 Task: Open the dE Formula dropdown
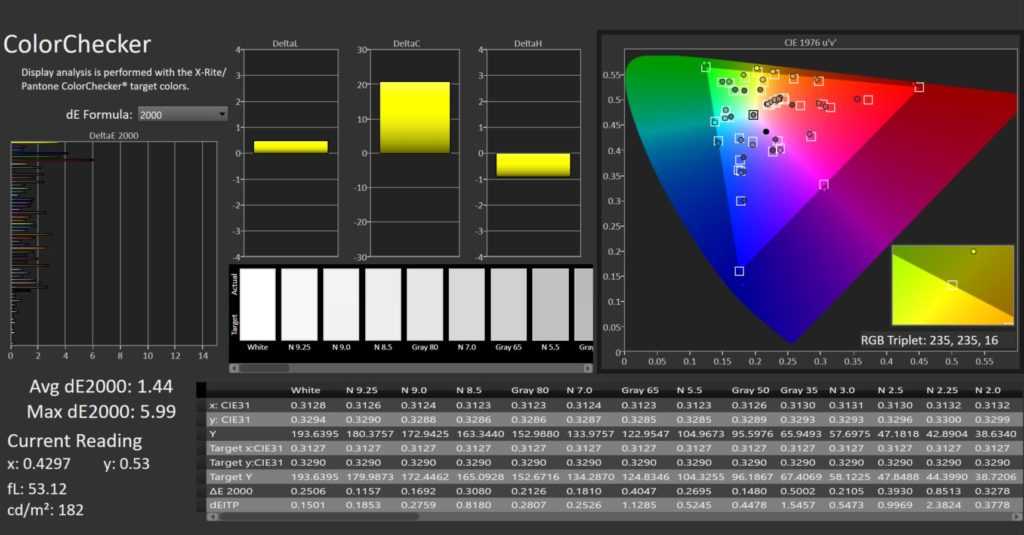coord(182,114)
